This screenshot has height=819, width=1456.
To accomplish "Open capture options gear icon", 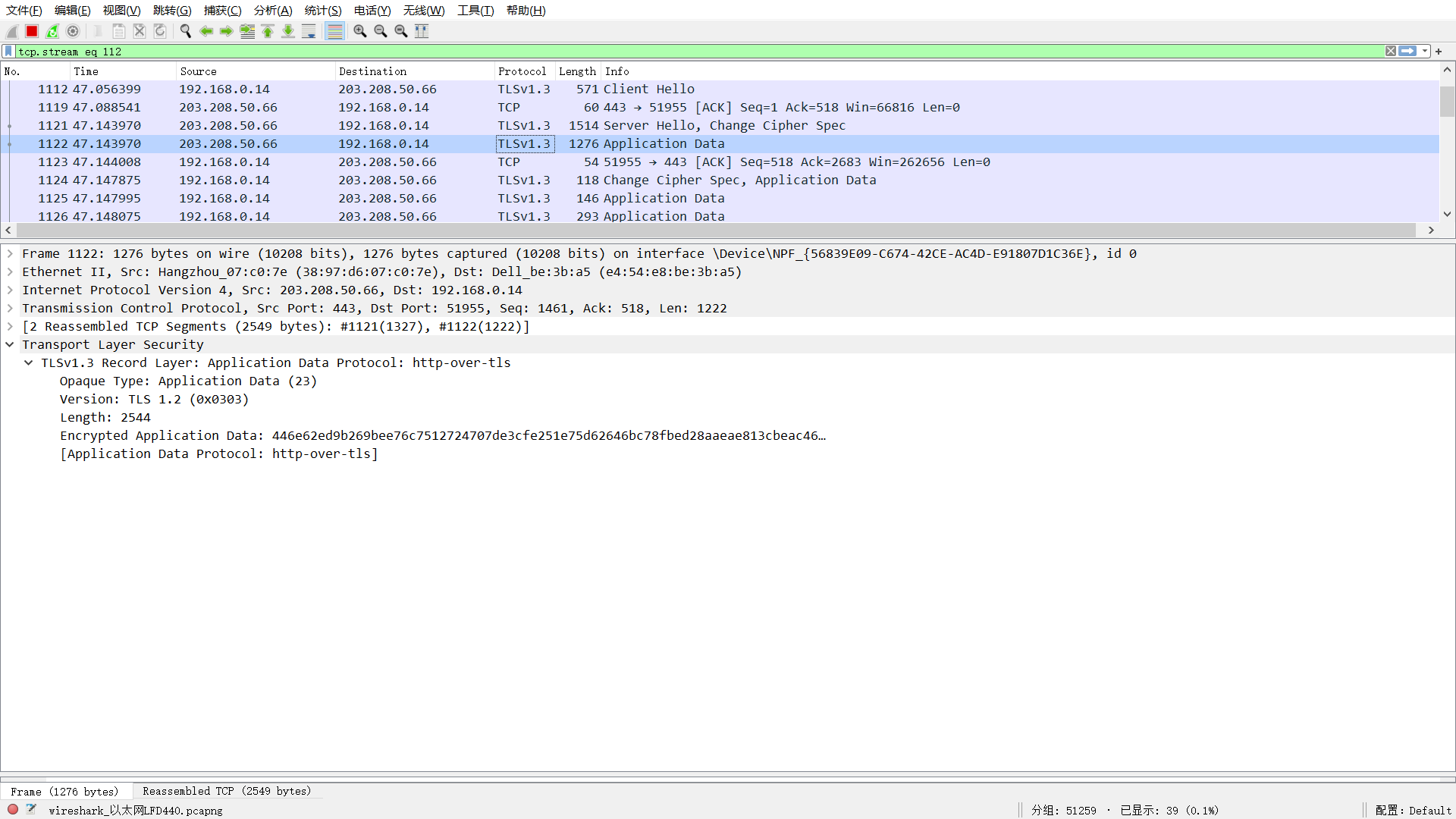I will pyautogui.click(x=73, y=31).
